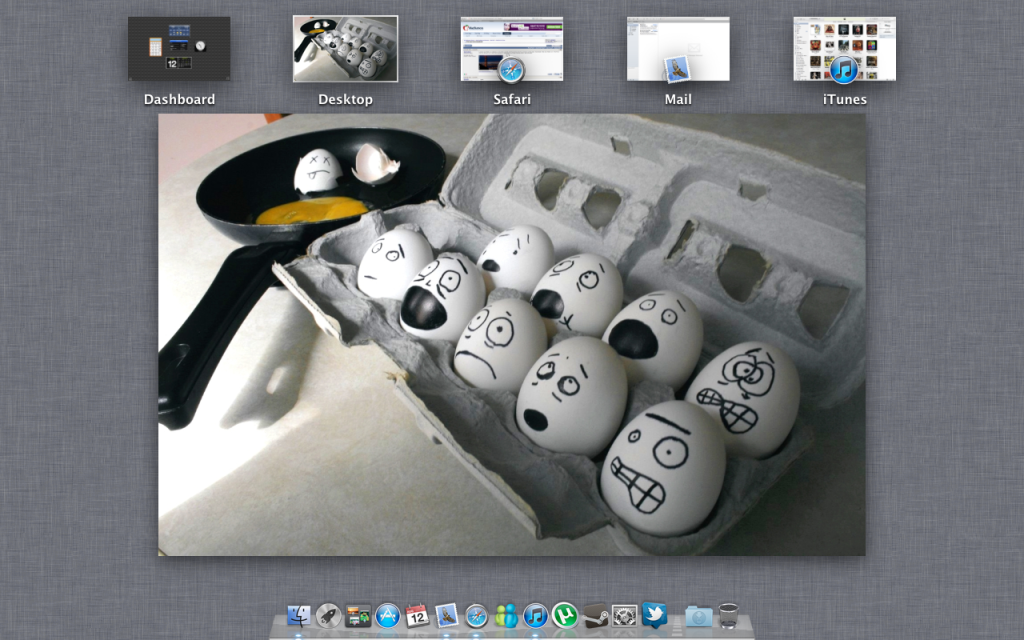Screen dimensions: 1024x640
Task: Switch to the Safari full-screen space
Action: pyautogui.click(x=512, y=49)
